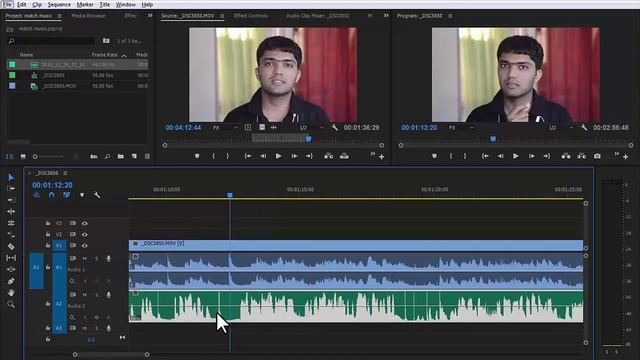Expand Source panel group tab overflow
The image size is (640, 360).
point(386,16)
